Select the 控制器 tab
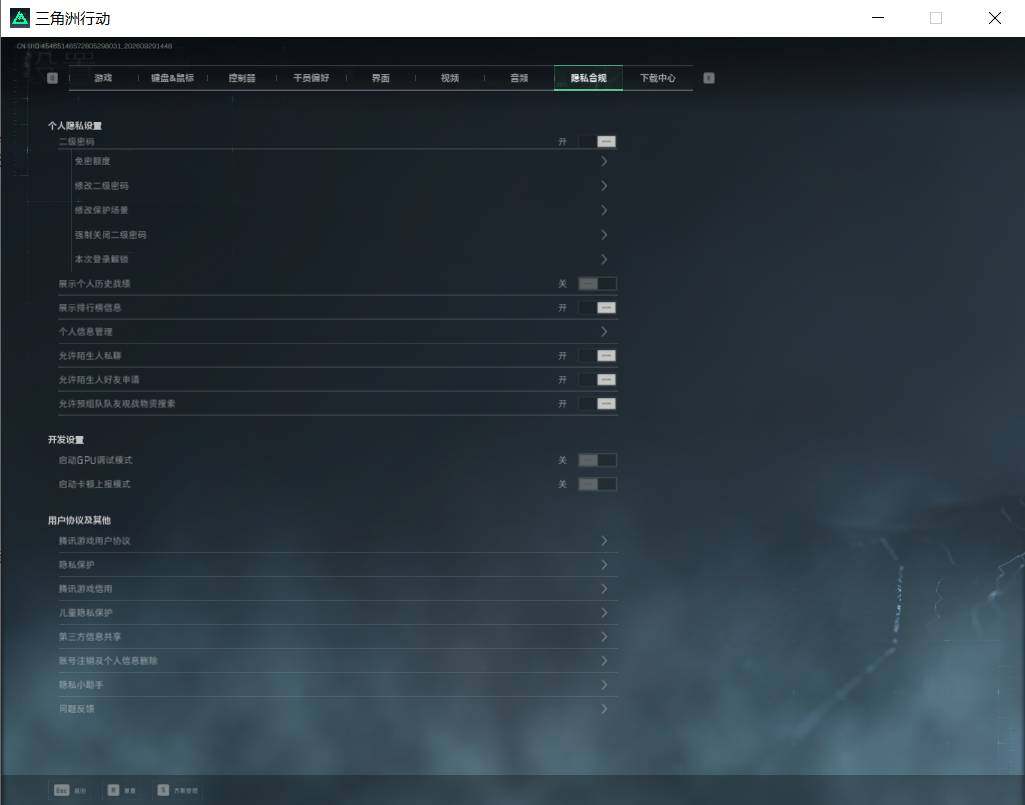Screen dimensions: 1025x805 pyautogui.click(x=242, y=78)
